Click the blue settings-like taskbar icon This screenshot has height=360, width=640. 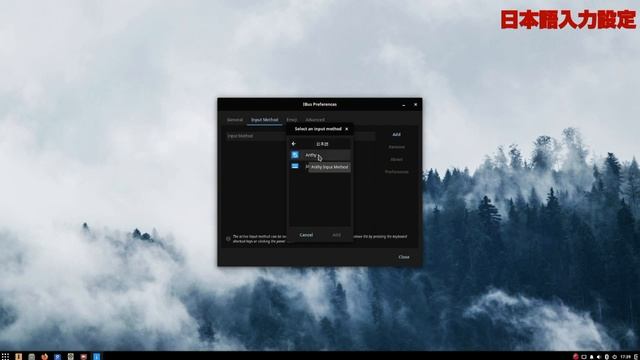point(58,356)
